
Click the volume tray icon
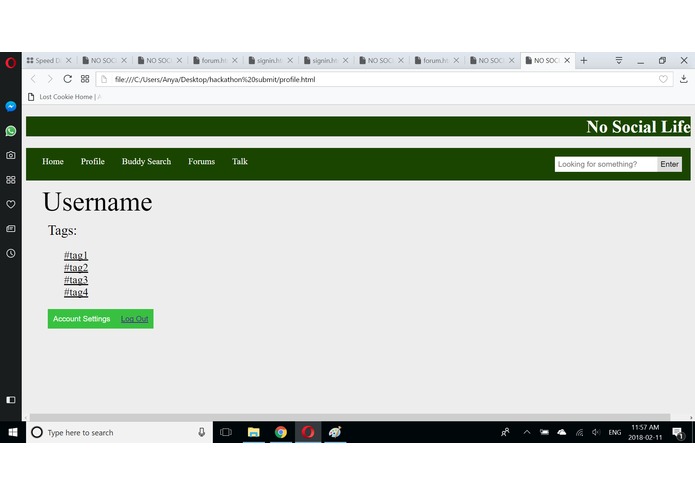click(x=596, y=432)
